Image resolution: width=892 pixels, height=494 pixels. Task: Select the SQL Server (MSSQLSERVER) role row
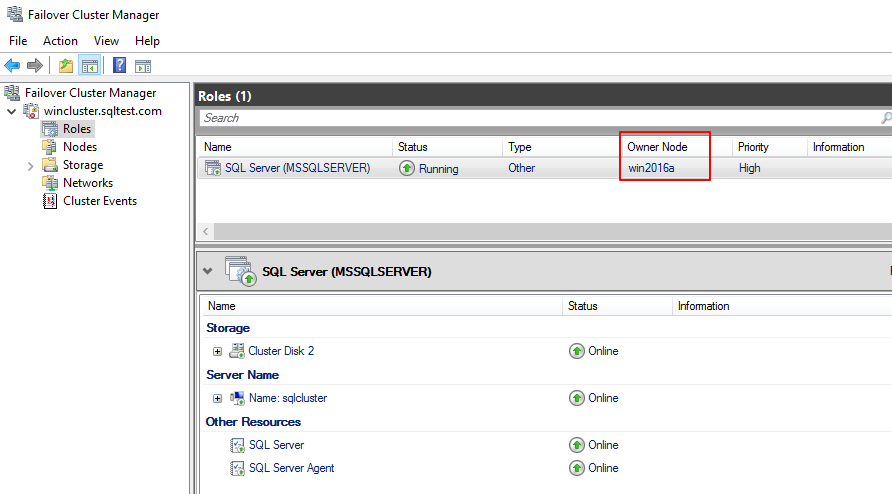coord(545,168)
